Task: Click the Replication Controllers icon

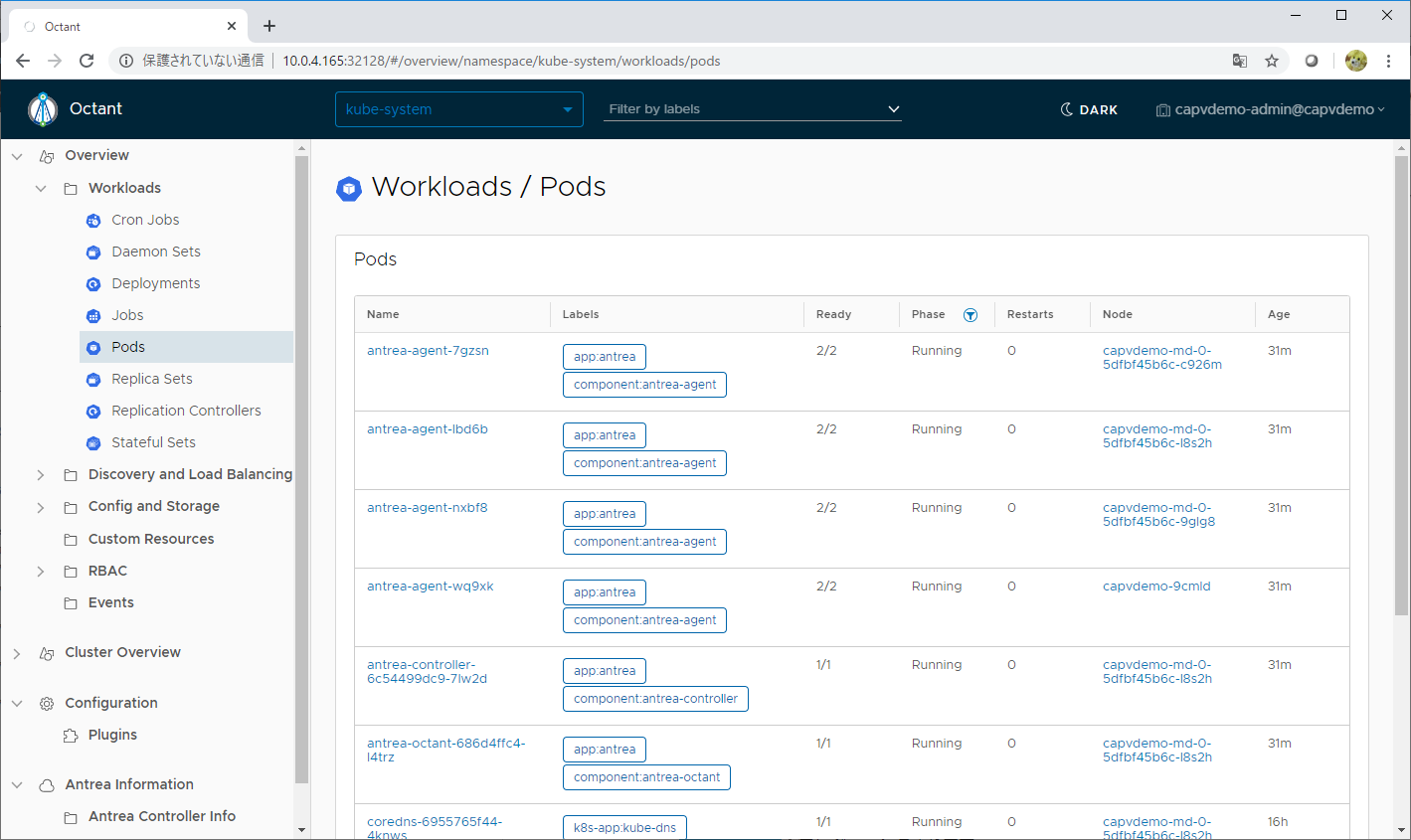Action: (93, 412)
